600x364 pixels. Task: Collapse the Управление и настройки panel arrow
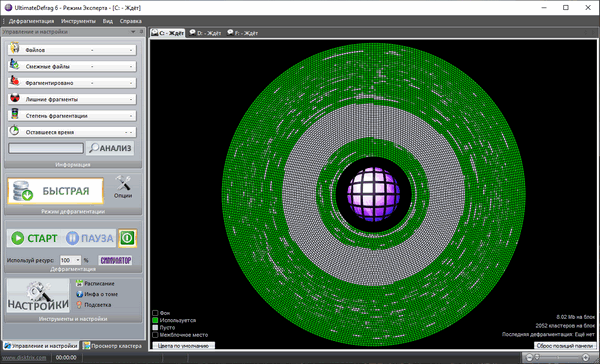click(133, 32)
